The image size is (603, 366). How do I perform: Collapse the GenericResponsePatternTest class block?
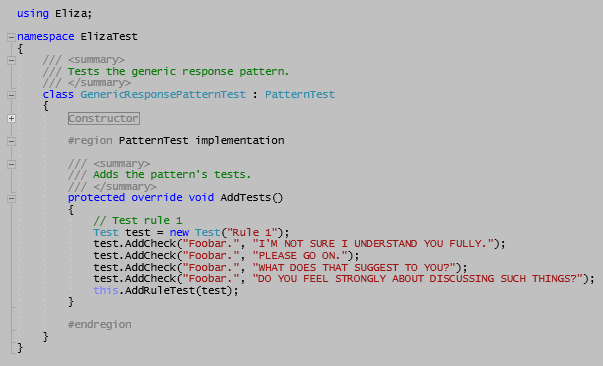[x=11, y=95]
